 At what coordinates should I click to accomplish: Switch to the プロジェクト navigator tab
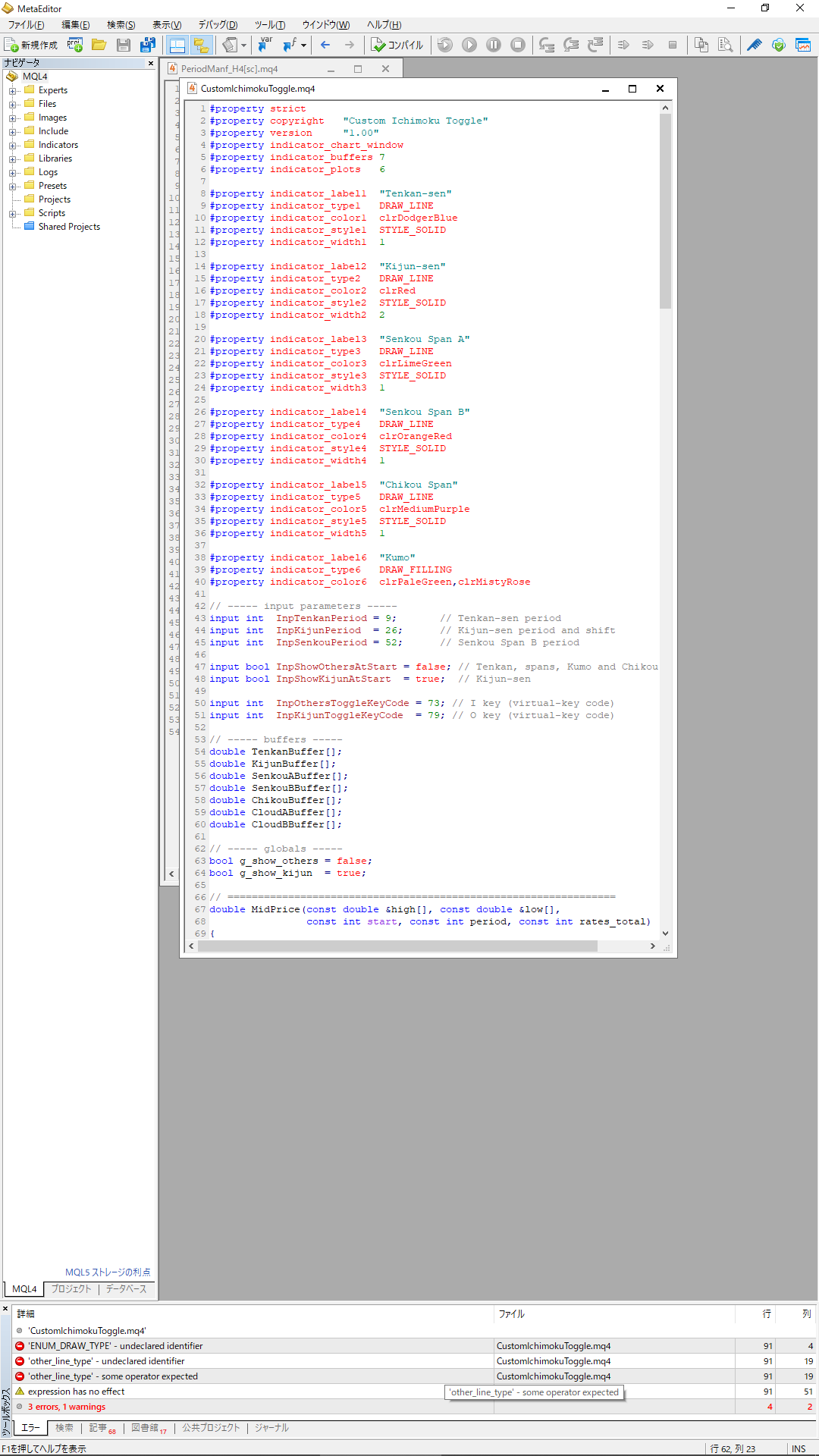(71, 1289)
